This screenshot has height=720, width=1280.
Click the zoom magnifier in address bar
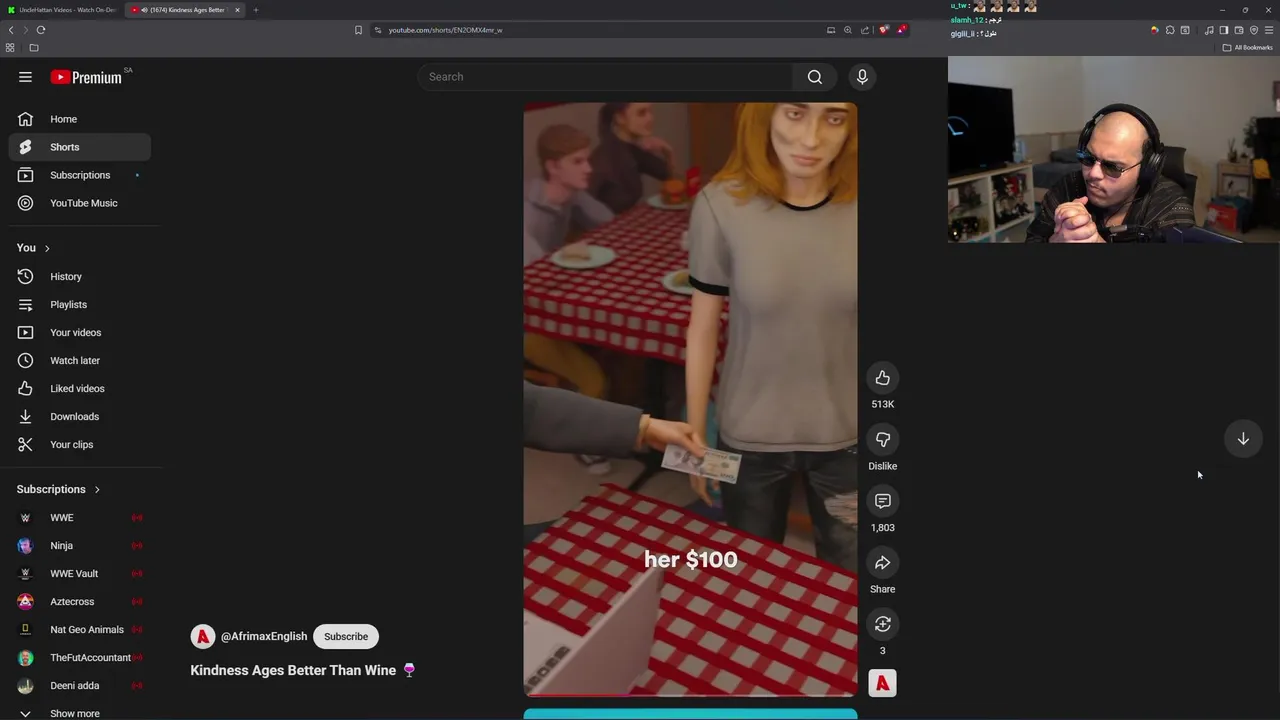tap(848, 30)
